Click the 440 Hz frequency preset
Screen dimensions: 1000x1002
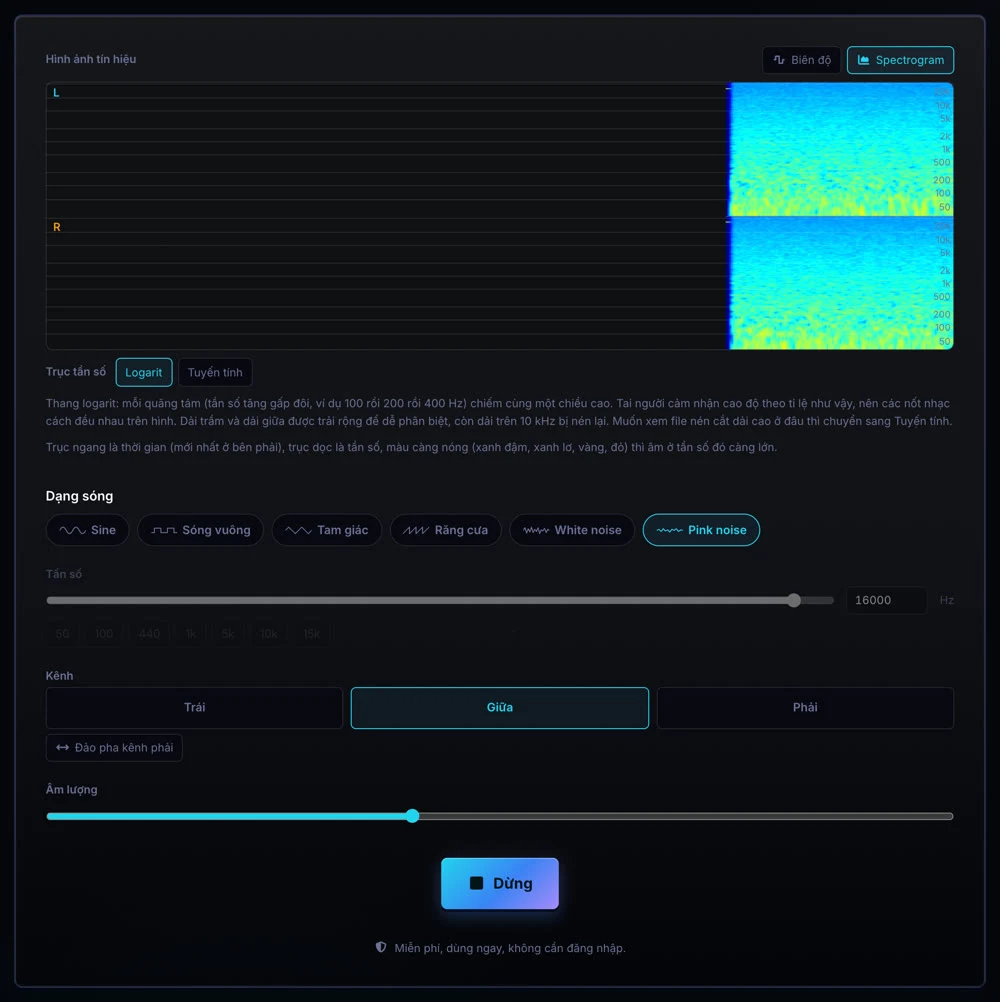click(150, 634)
